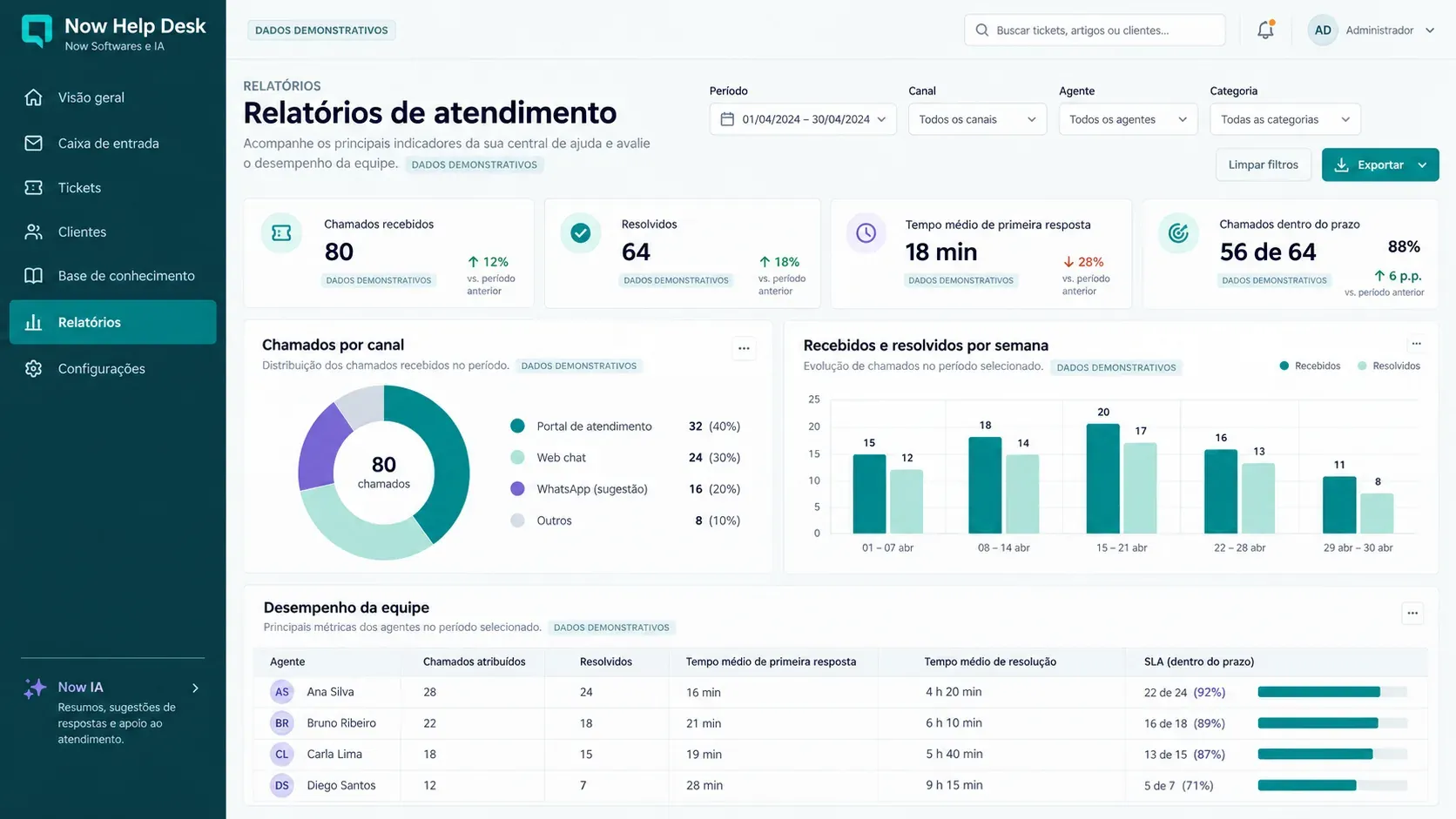Open the notifications bell
Screen dimensions: 1456x819
coord(1265,30)
